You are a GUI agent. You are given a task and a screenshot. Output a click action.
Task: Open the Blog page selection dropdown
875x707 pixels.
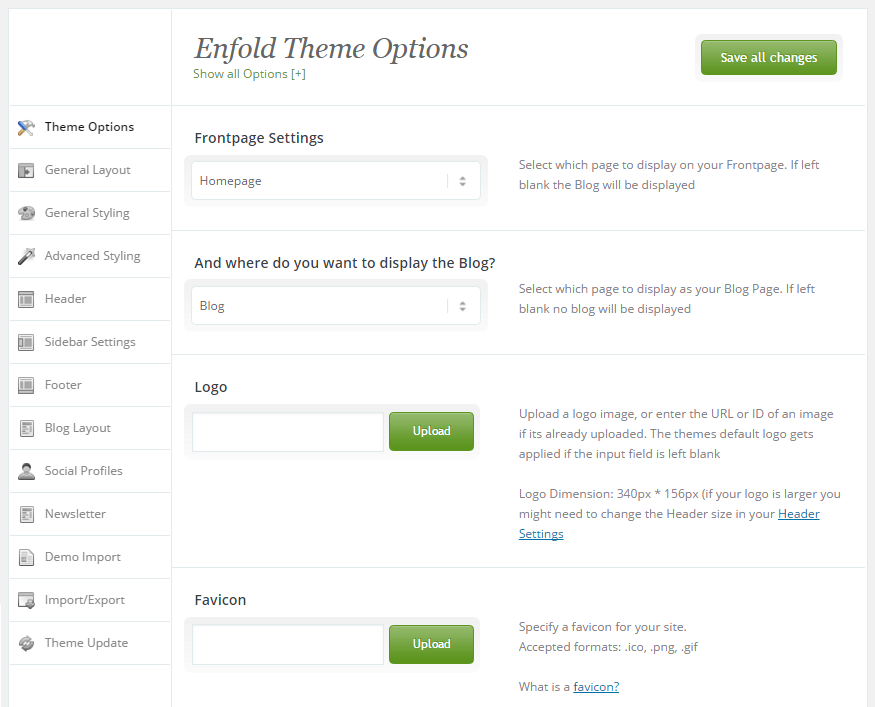[x=335, y=306]
